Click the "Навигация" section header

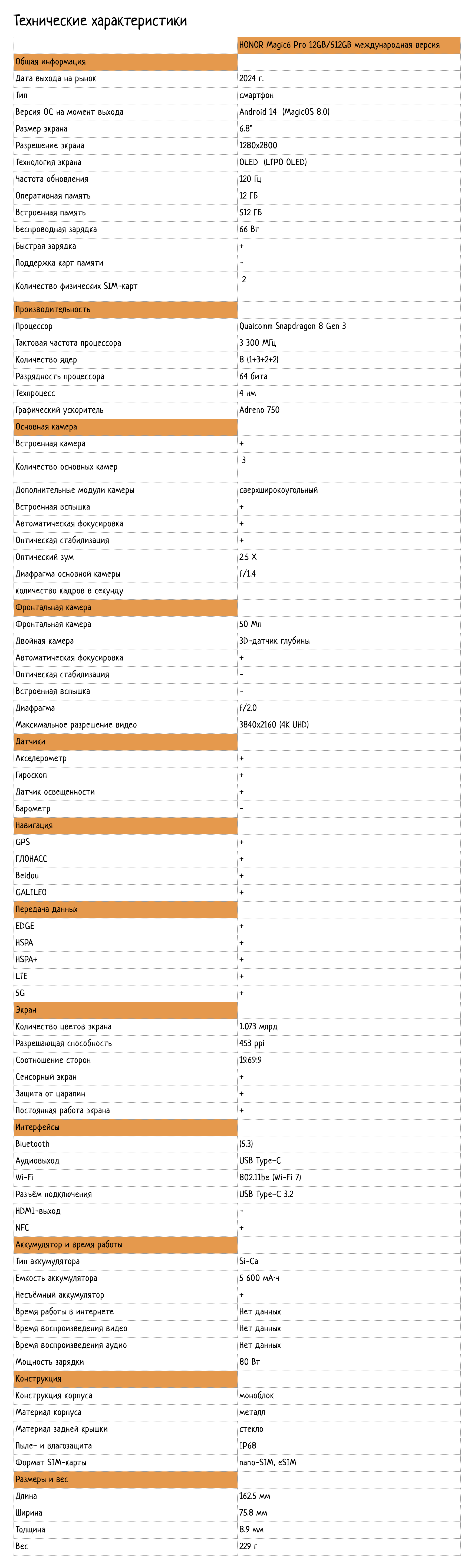[x=34, y=825]
